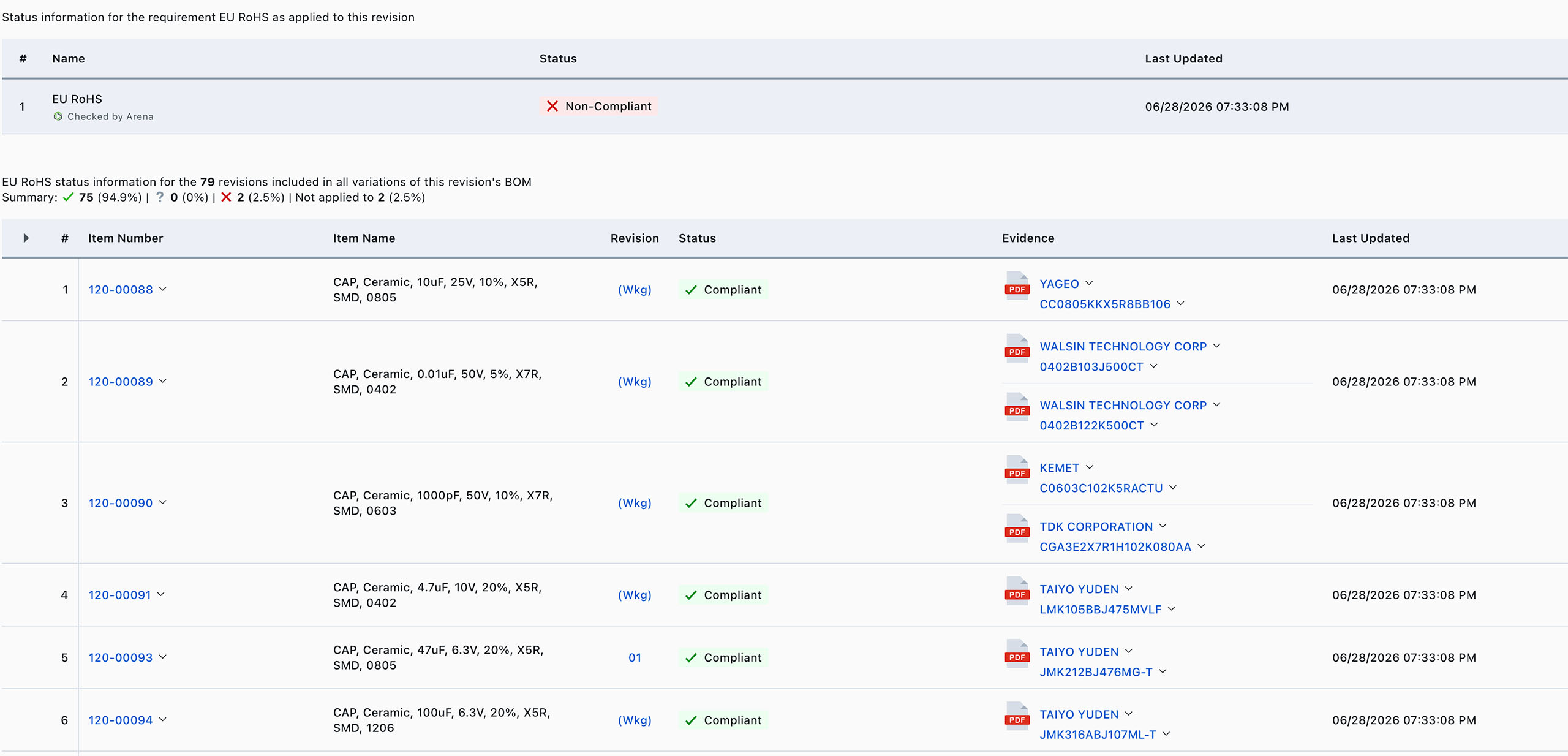Expand all rows with header triangle
The image size is (1568, 756).
[26, 238]
